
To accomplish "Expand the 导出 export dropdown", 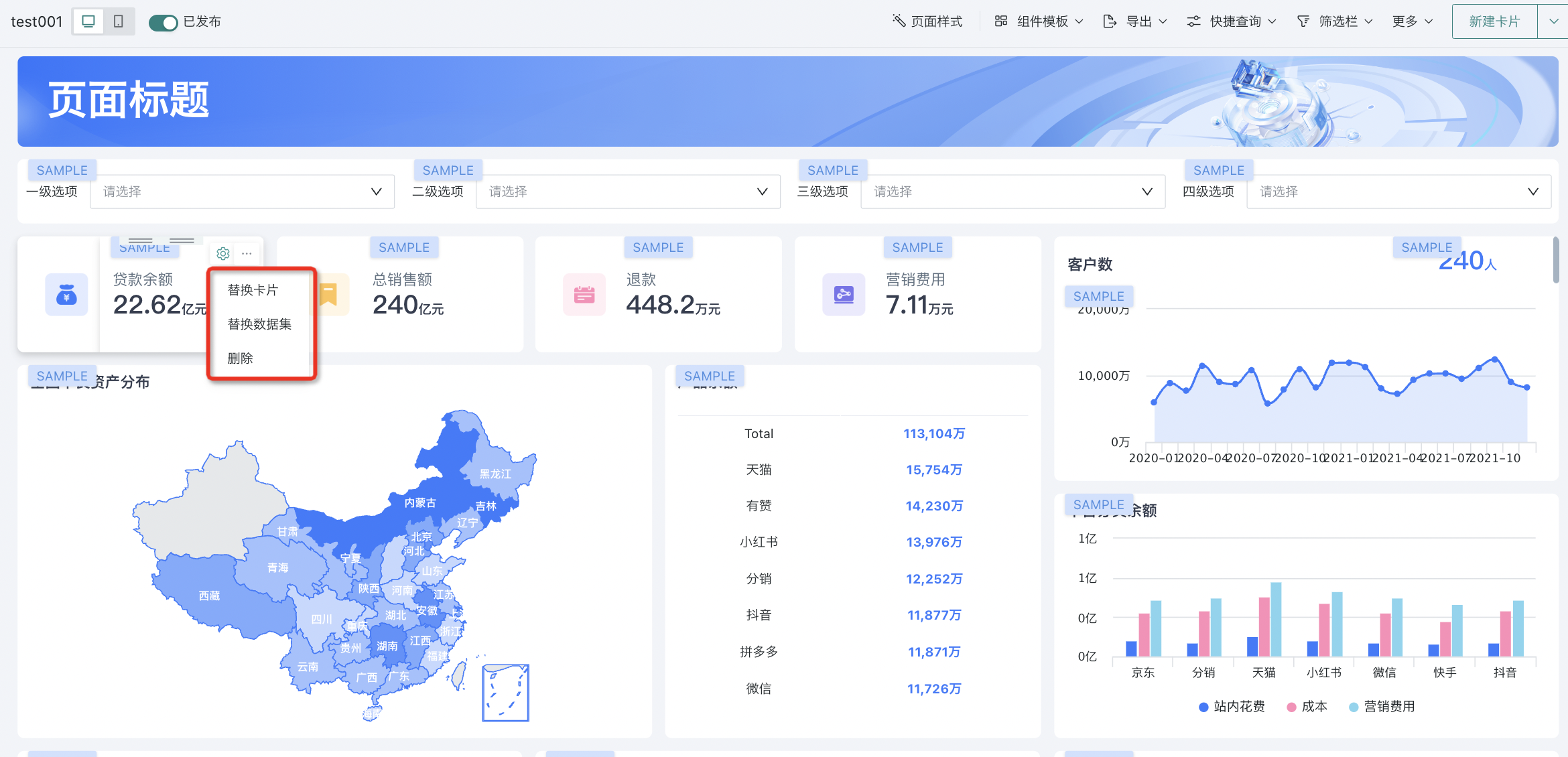I will (1135, 21).
